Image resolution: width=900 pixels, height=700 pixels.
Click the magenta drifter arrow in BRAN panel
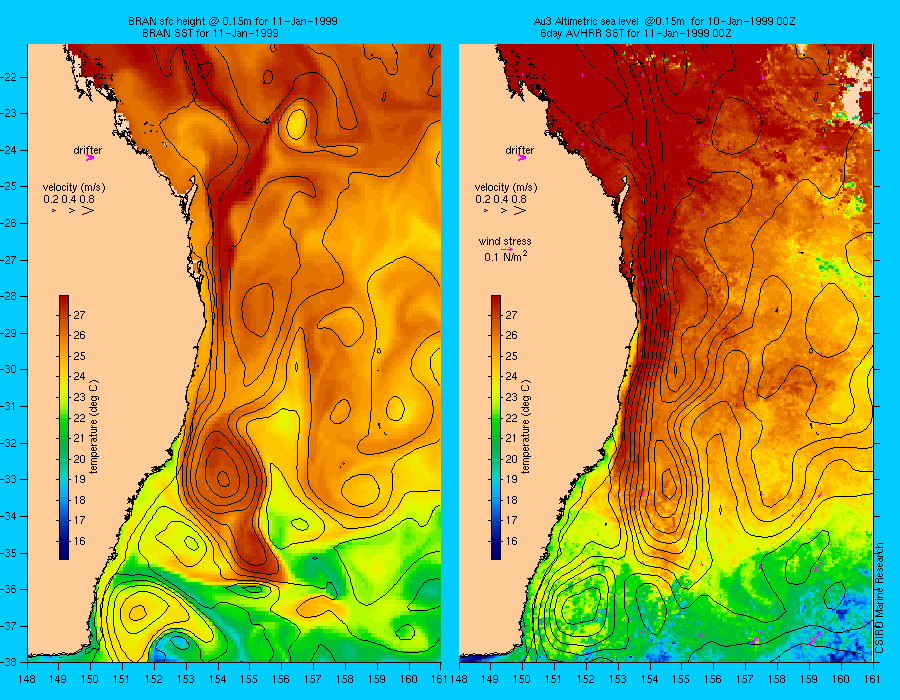pyautogui.click(x=90, y=158)
